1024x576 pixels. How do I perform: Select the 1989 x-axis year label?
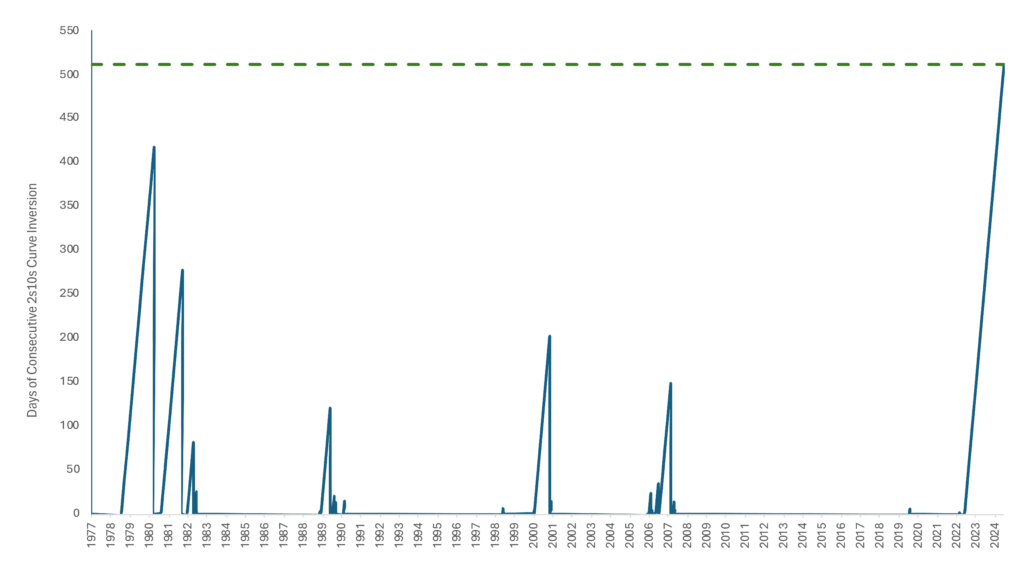coord(322,534)
